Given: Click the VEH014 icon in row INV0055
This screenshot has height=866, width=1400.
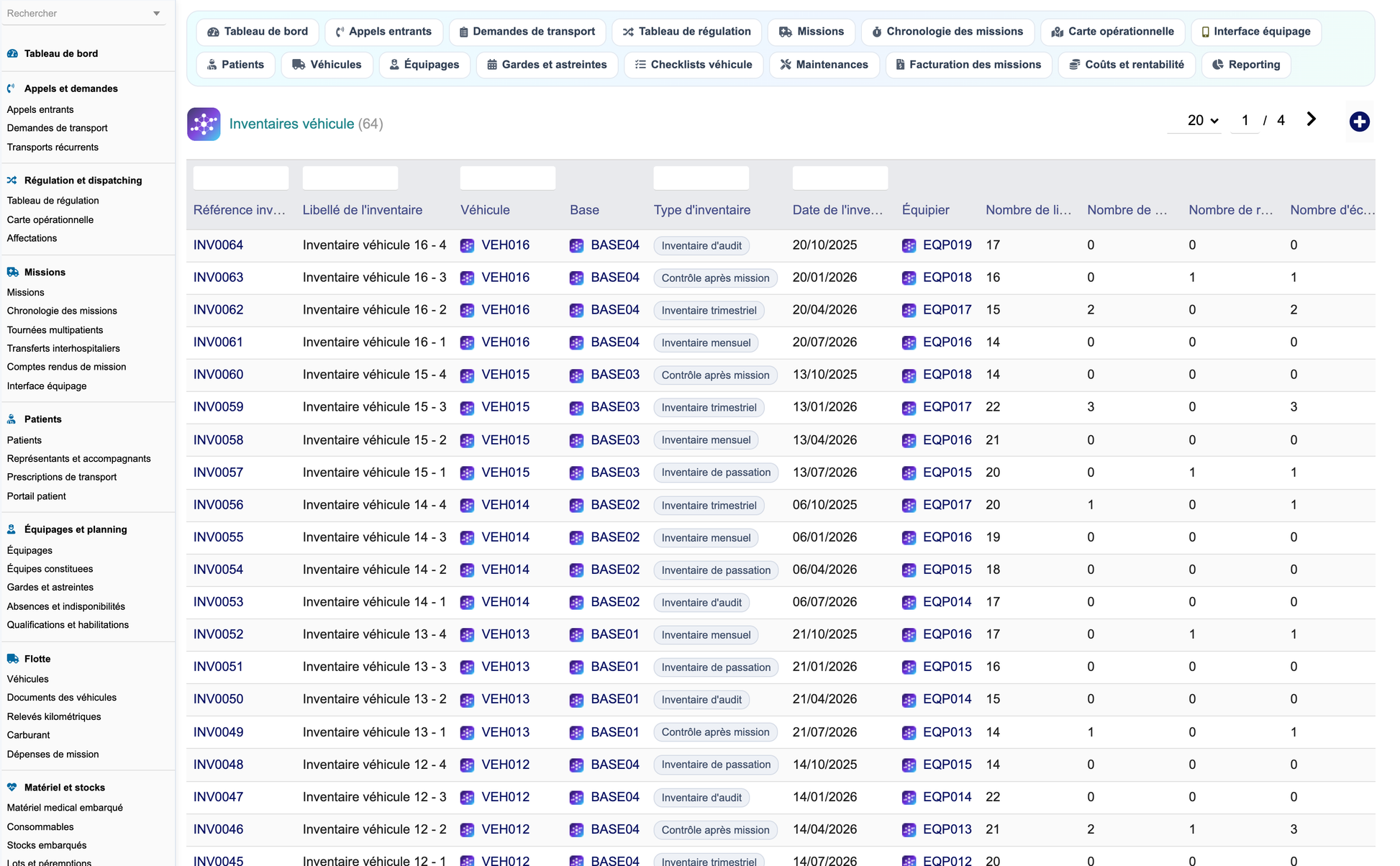Looking at the screenshot, I should pyautogui.click(x=468, y=537).
